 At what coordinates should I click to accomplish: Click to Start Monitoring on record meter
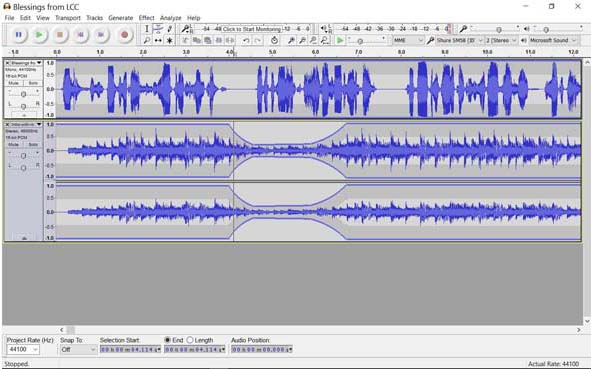252,29
